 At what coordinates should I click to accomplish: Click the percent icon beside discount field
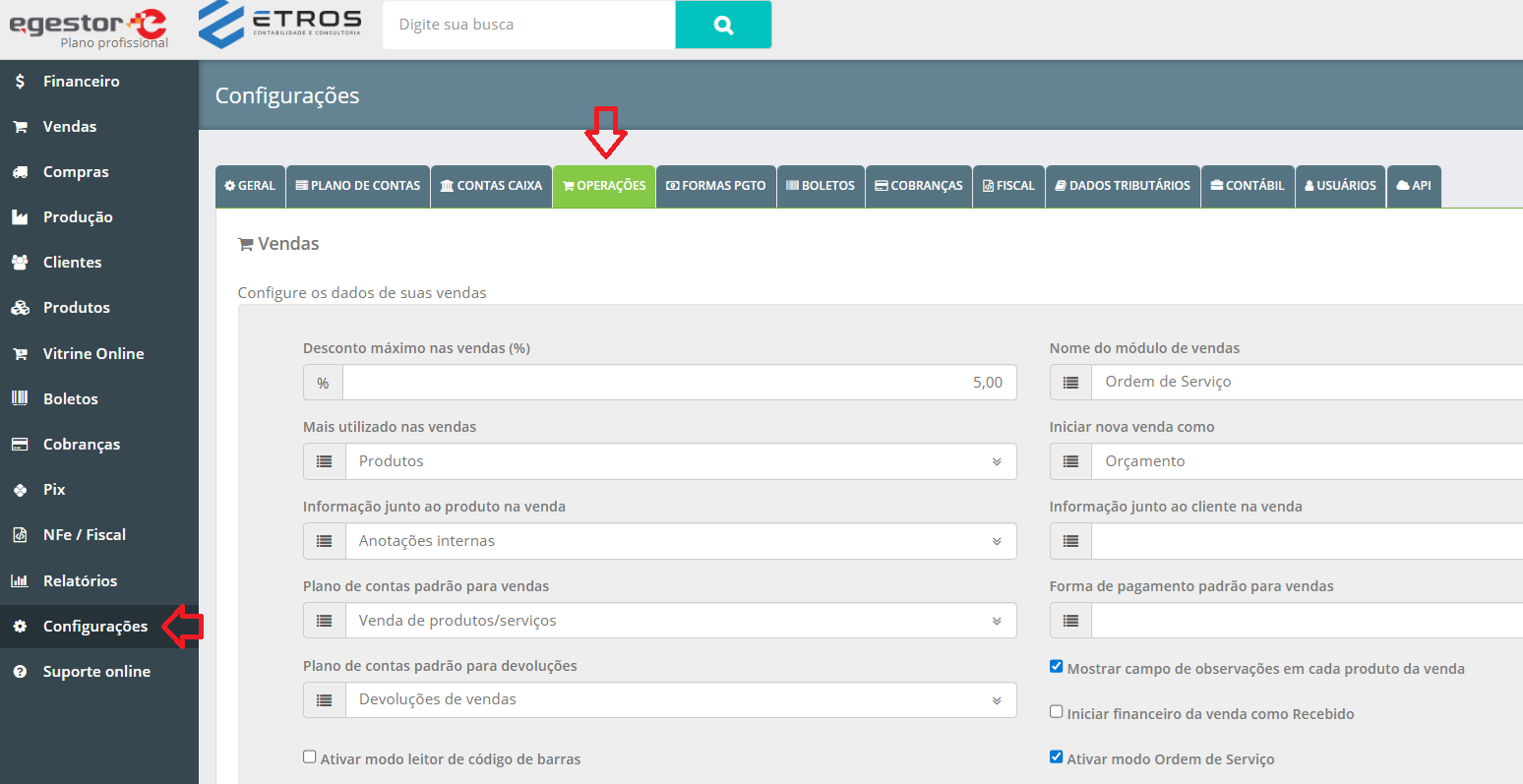coord(323,383)
